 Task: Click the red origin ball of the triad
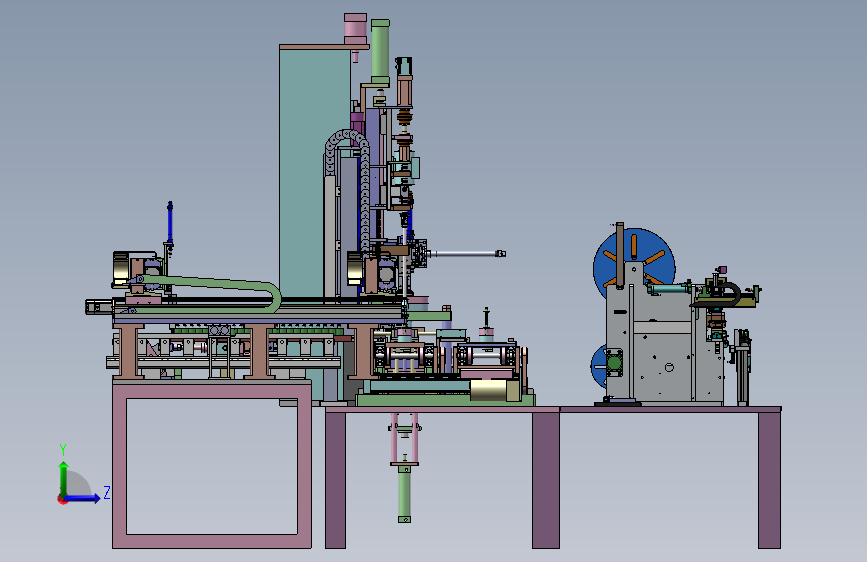[x=62, y=499]
